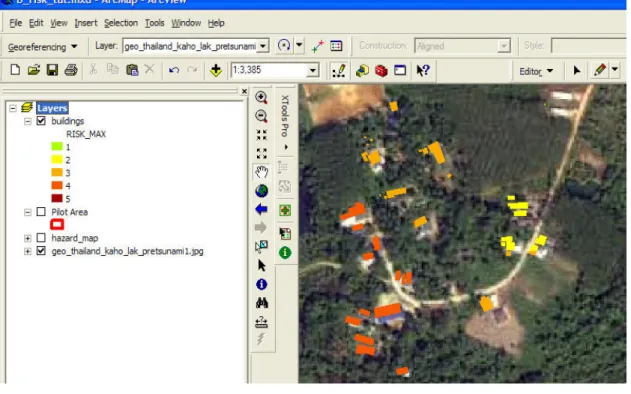Screen dimensions: 631x394
Task: Print the map
Action: pyautogui.click(x=71, y=70)
